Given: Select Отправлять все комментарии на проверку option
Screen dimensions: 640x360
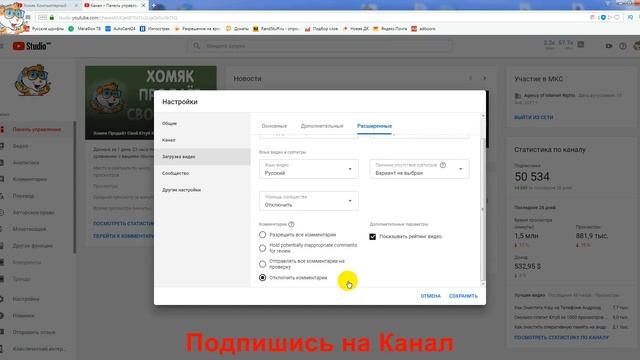Looking at the screenshot, I should coord(262,264).
